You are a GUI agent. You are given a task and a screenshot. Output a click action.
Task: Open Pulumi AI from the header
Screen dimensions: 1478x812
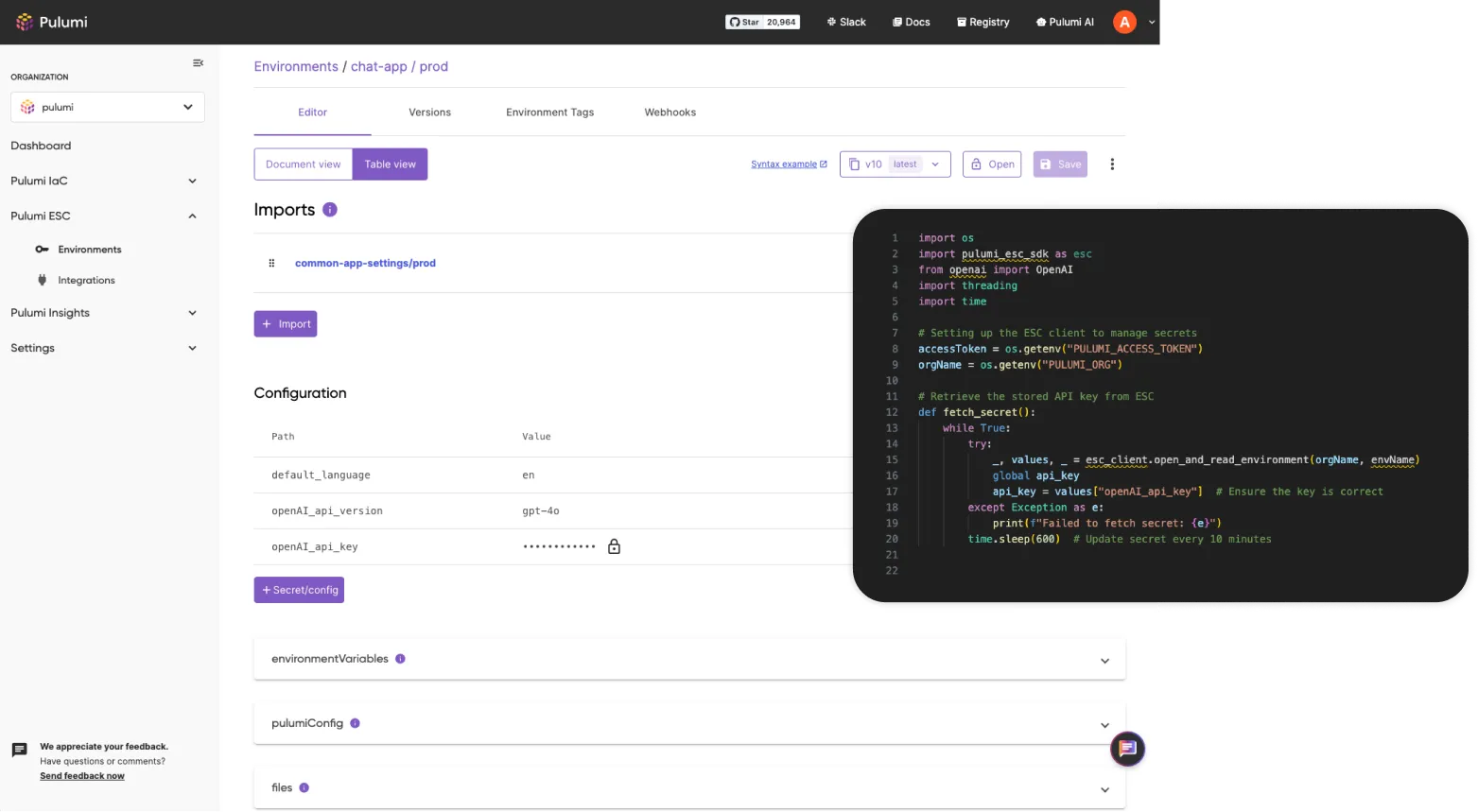[1065, 22]
